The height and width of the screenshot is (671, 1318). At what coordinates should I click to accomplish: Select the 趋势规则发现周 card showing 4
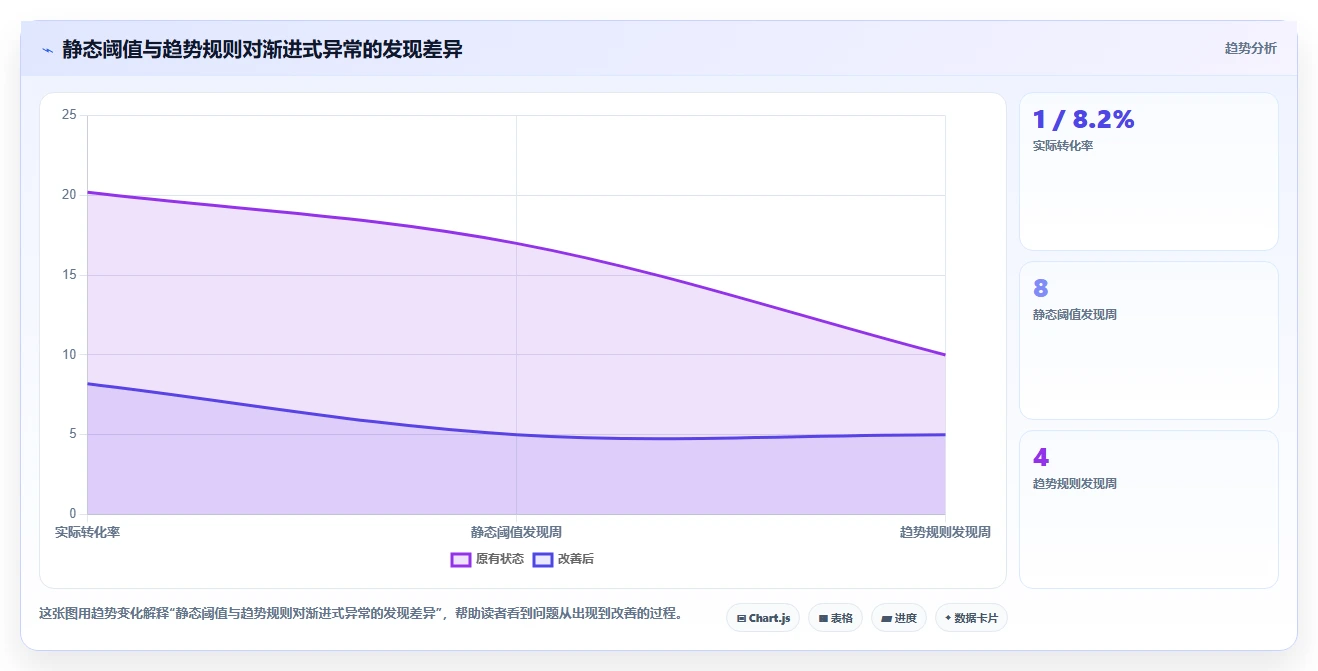click(x=1148, y=509)
